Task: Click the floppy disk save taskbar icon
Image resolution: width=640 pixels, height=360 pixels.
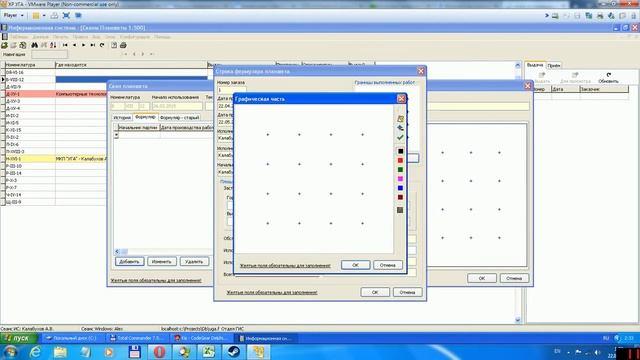Action: [x=135, y=351]
